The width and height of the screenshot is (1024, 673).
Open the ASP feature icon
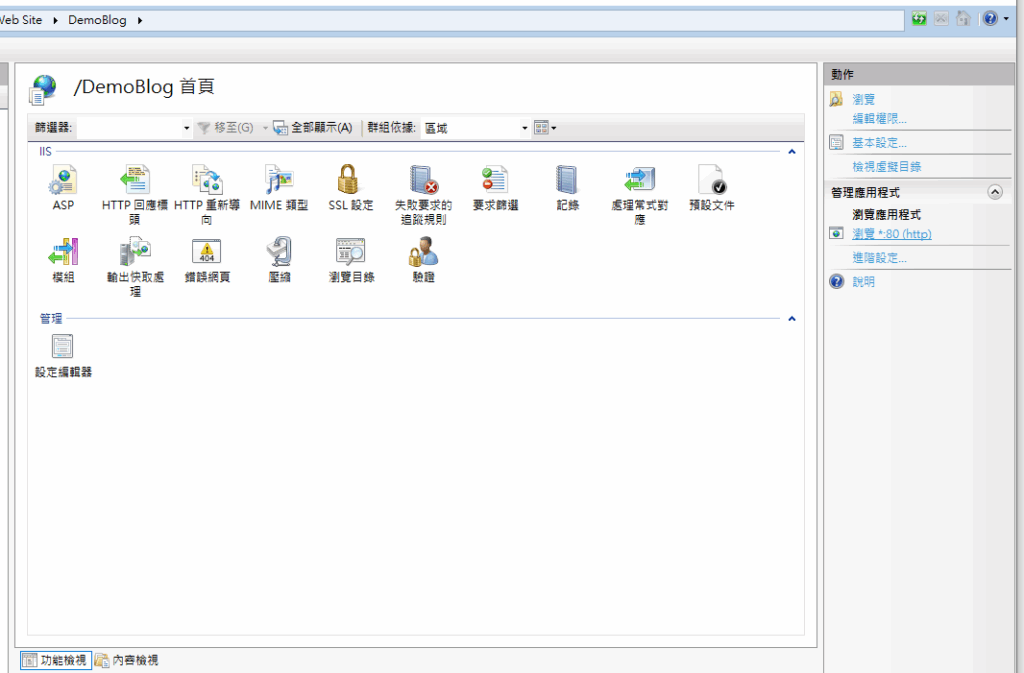[63, 181]
